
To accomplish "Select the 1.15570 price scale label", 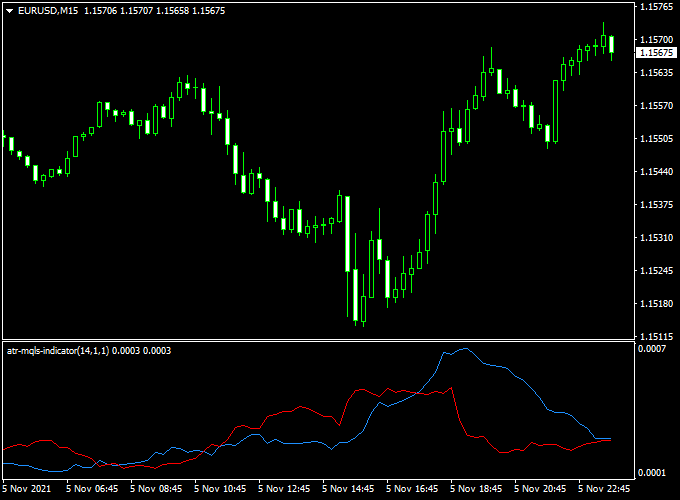I will pyautogui.click(x=657, y=105).
